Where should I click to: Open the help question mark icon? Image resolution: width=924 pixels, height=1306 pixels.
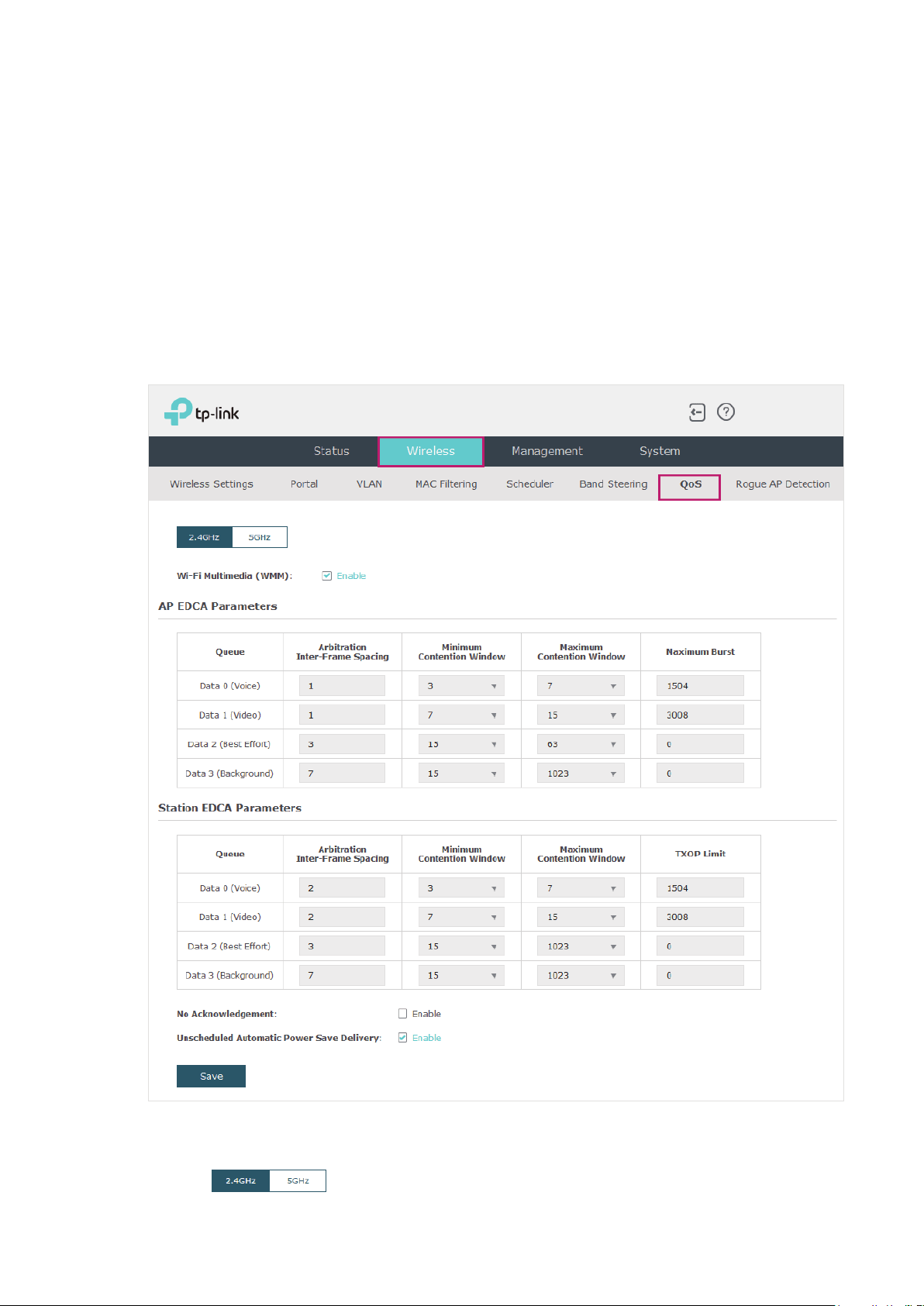(x=726, y=412)
